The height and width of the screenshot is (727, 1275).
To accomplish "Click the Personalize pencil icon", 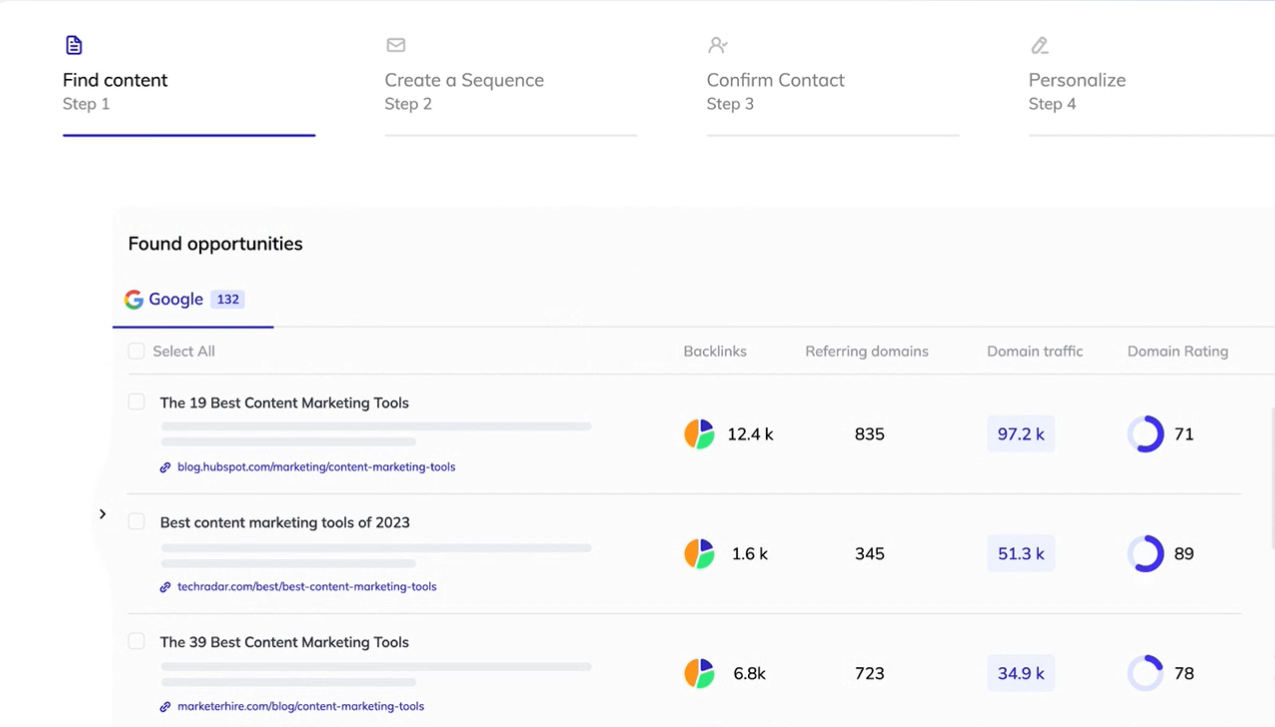I will coord(1040,45).
